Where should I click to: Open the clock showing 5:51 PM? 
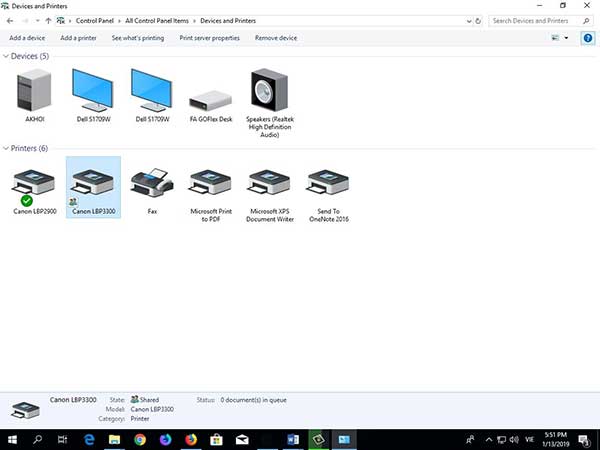(556, 440)
